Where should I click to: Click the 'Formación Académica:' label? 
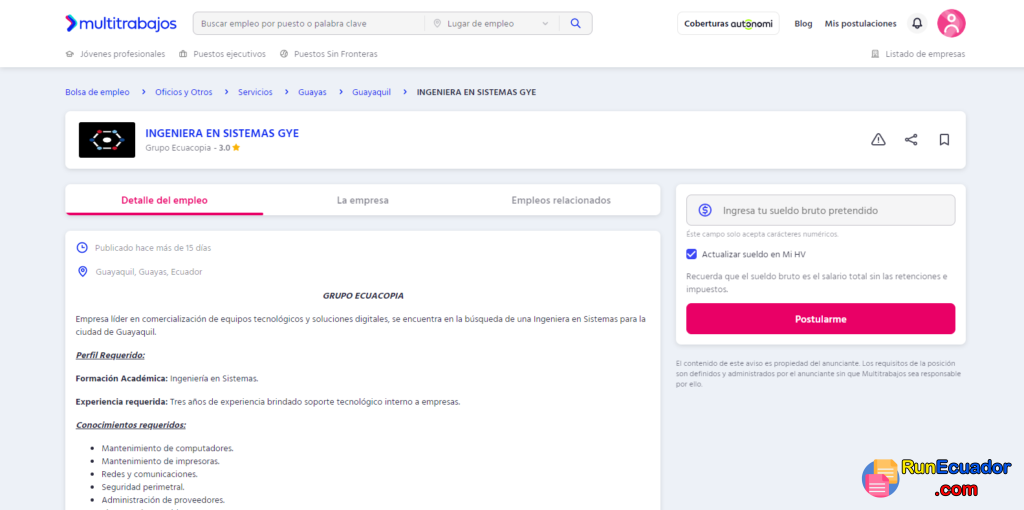pyautogui.click(x=122, y=378)
